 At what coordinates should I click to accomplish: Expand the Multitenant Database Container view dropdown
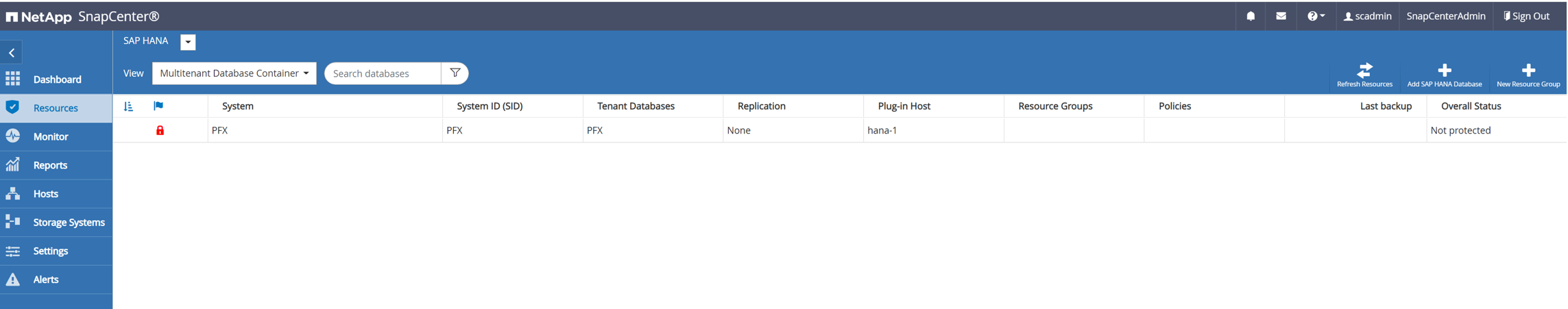pyautogui.click(x=234, y=73)
